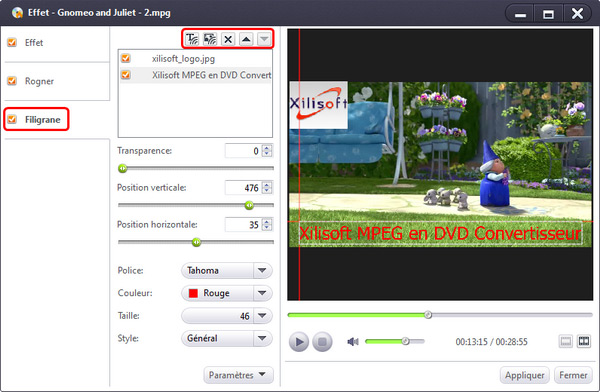Viewport: 600px width, 392px height.
Task: Click the Position horizontale value field
Action: (243, 225)
